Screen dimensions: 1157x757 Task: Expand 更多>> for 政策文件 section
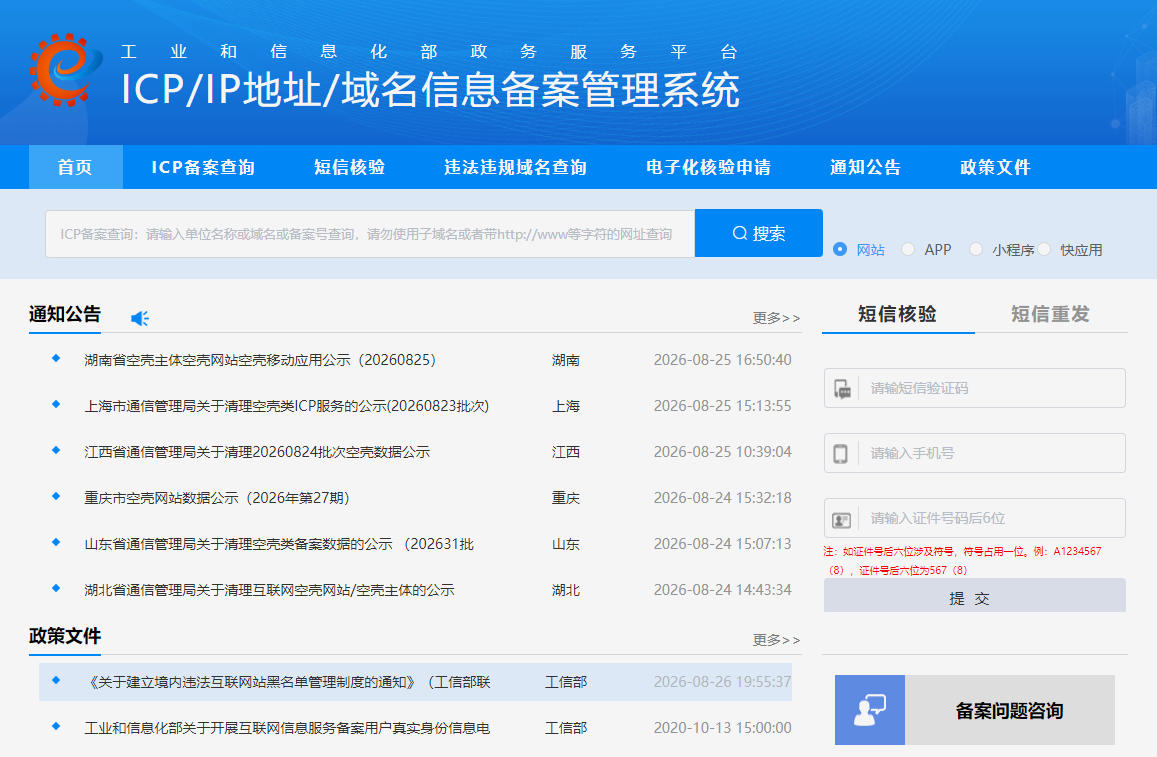pos(776,640)
